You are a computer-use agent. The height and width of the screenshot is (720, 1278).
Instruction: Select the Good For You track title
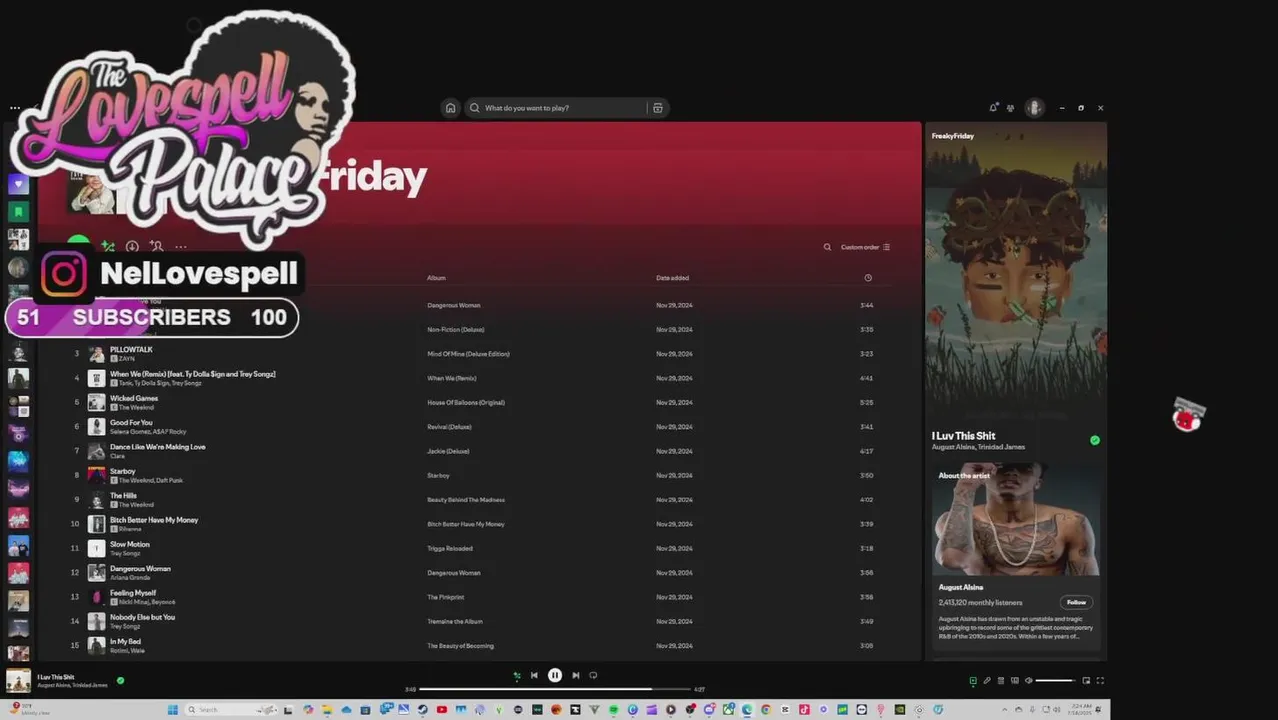(x=131, y=422)
